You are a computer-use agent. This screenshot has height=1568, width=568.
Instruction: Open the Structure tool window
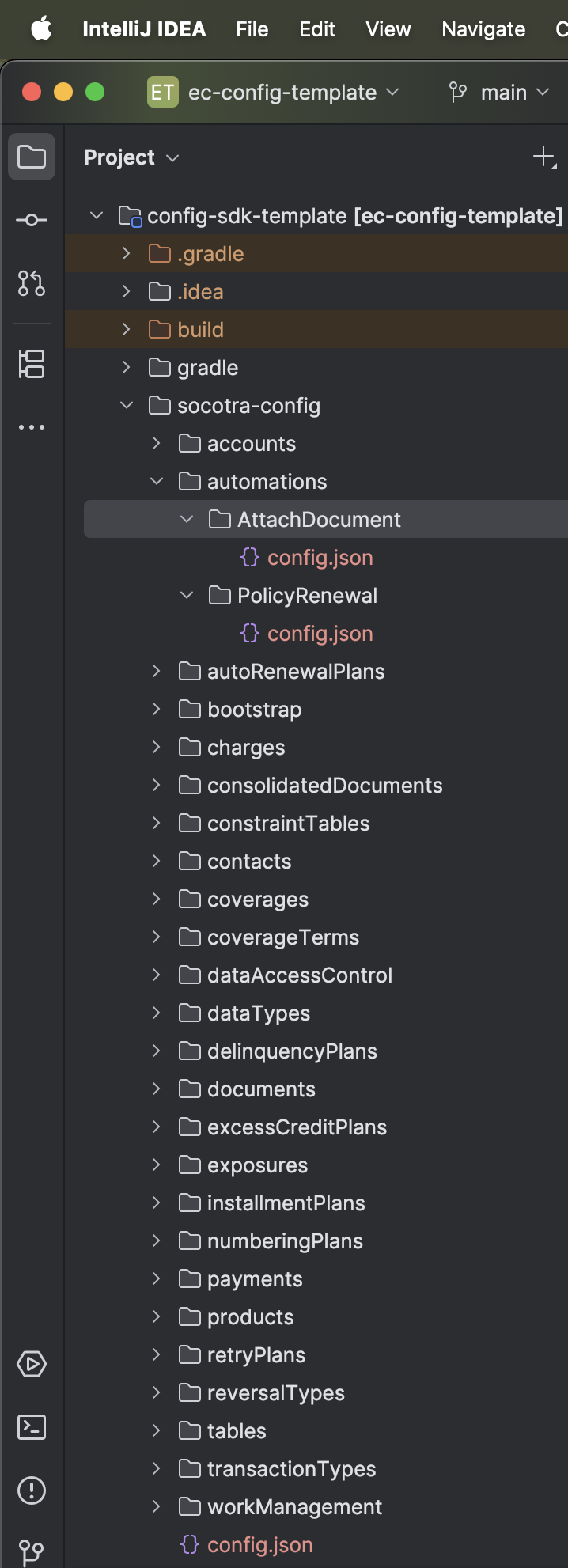click(32, 364)
